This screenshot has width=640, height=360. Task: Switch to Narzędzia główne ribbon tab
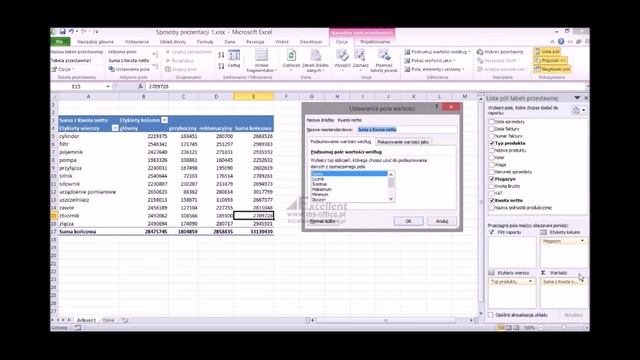[x=96, y=42]
